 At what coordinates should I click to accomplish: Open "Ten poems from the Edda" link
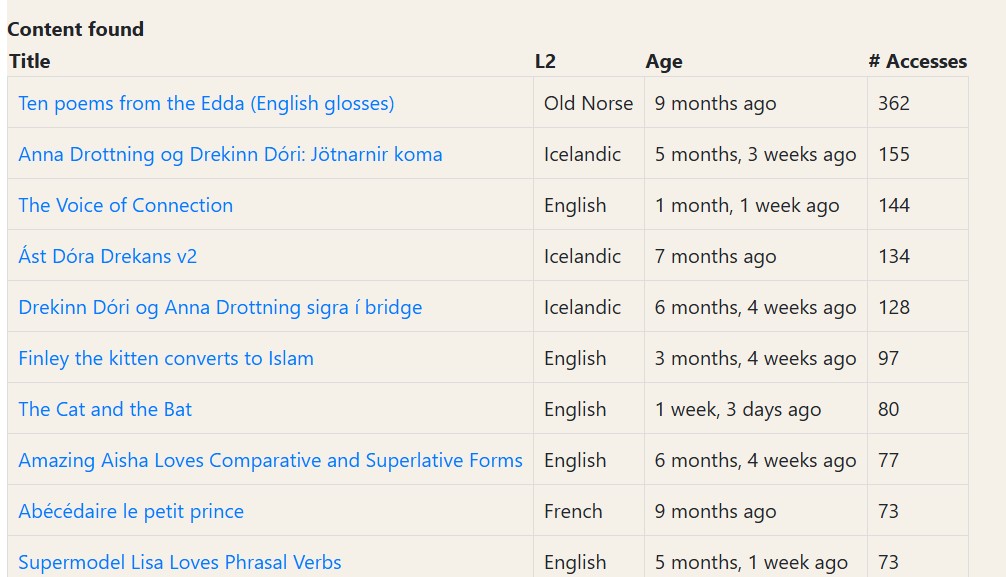click(206, 103)
